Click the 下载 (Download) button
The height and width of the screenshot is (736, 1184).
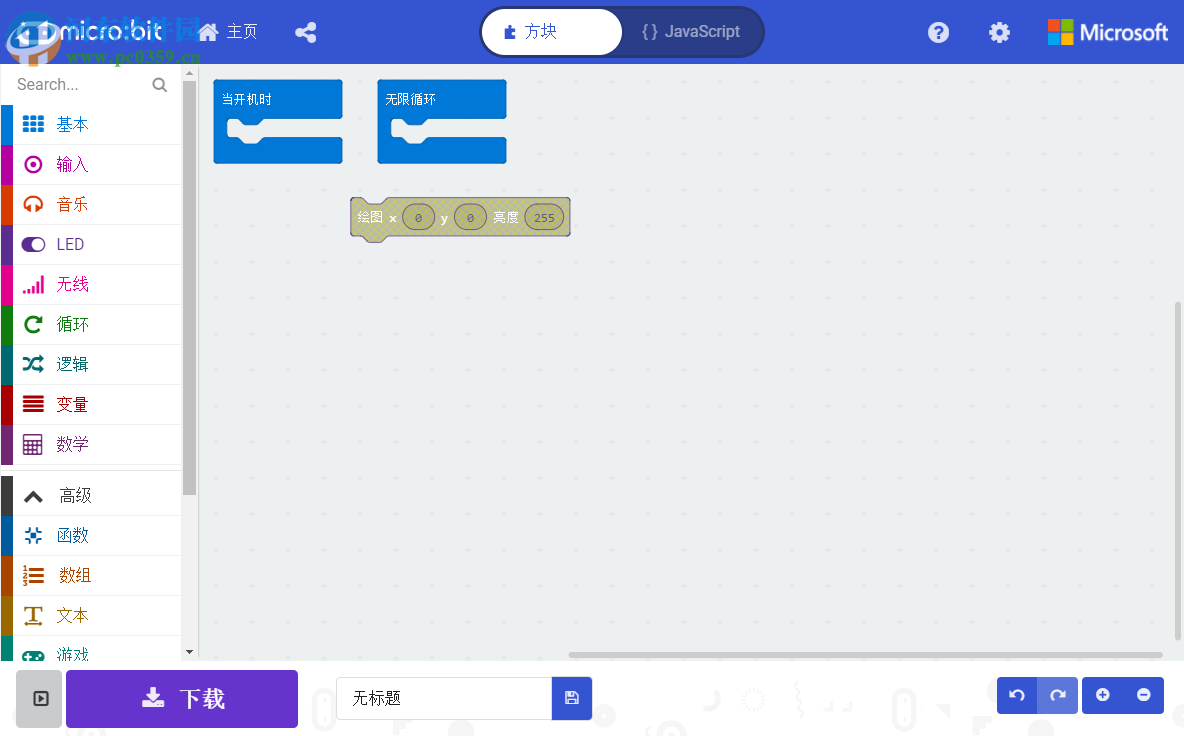click(x=181, y=698)
